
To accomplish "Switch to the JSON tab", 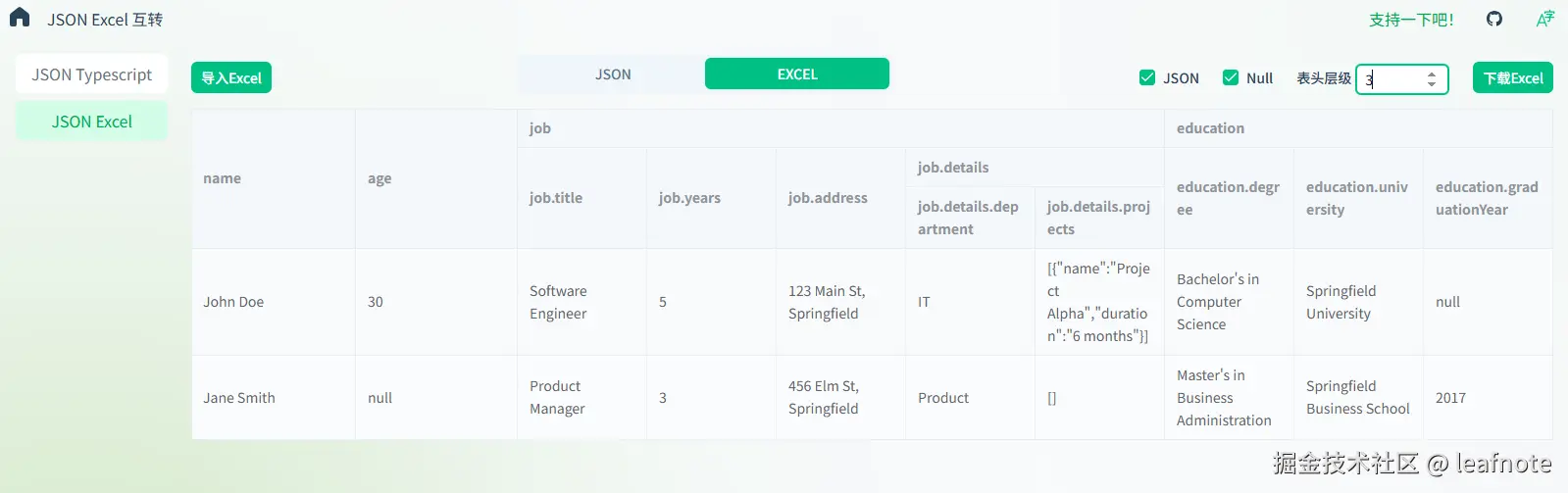I will click(613, 74).
